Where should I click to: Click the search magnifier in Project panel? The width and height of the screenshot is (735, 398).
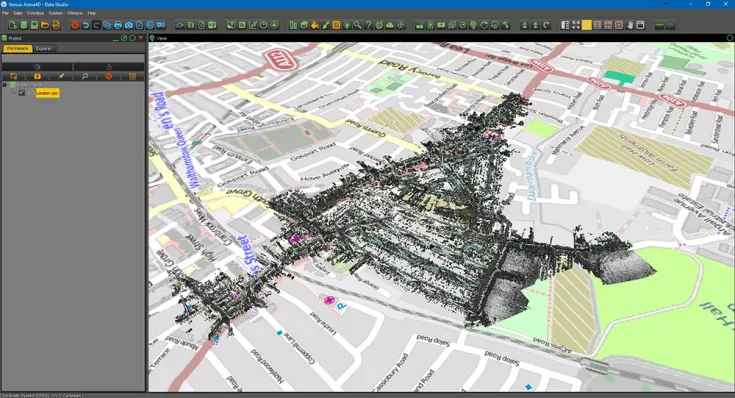(x=85, y=76)
